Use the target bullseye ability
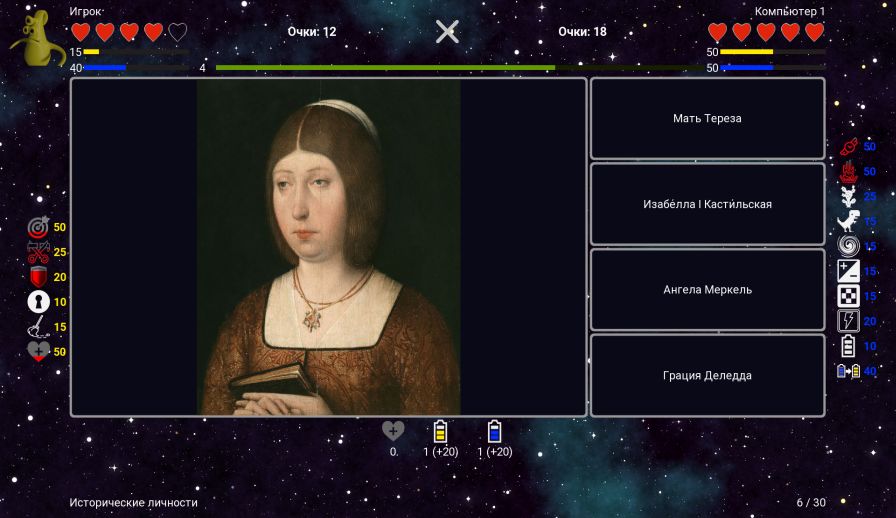 coord(38,228)
